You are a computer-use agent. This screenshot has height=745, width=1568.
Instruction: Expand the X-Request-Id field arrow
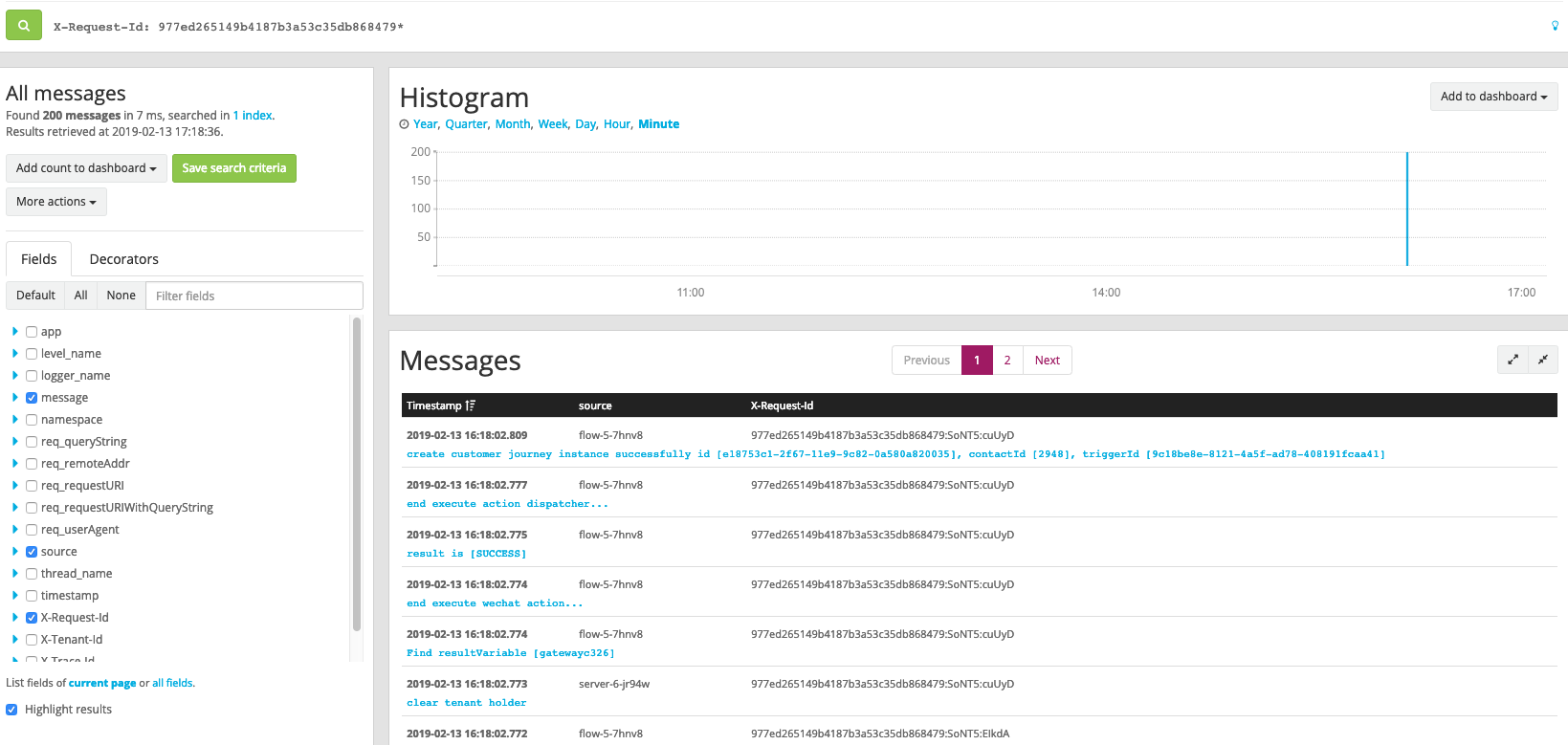coord(15,618)
